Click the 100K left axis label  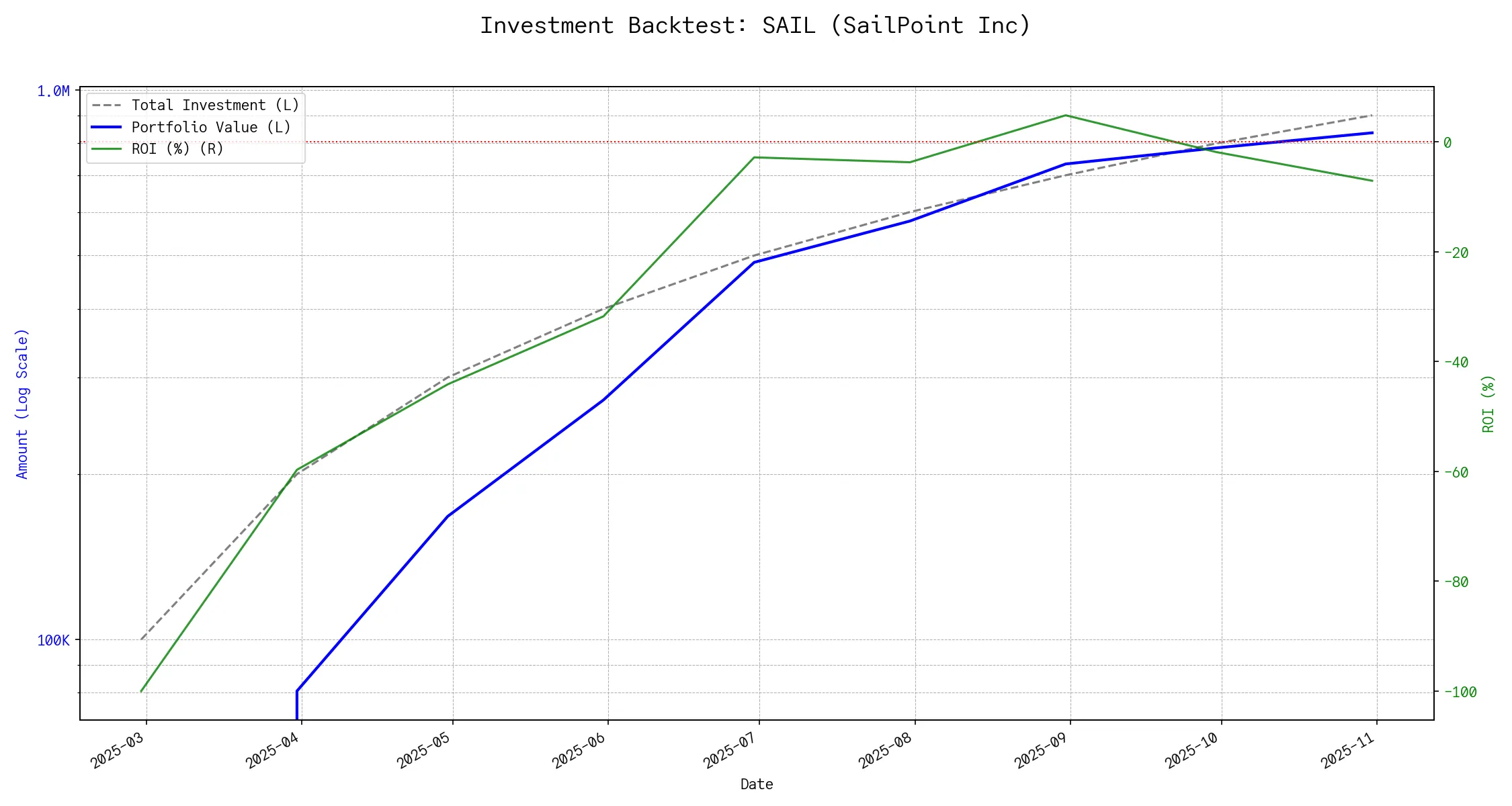53,641
